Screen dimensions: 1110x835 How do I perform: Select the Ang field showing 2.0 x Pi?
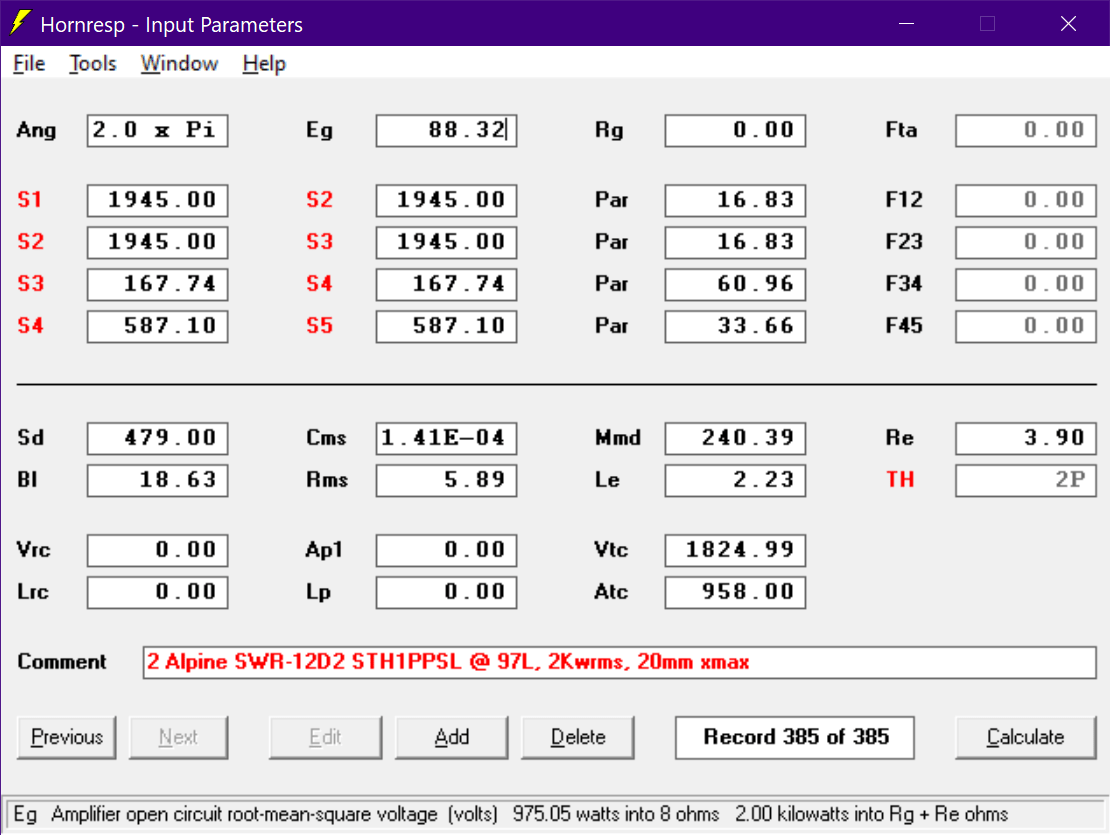pyautogui.click(x=157, y=130)
